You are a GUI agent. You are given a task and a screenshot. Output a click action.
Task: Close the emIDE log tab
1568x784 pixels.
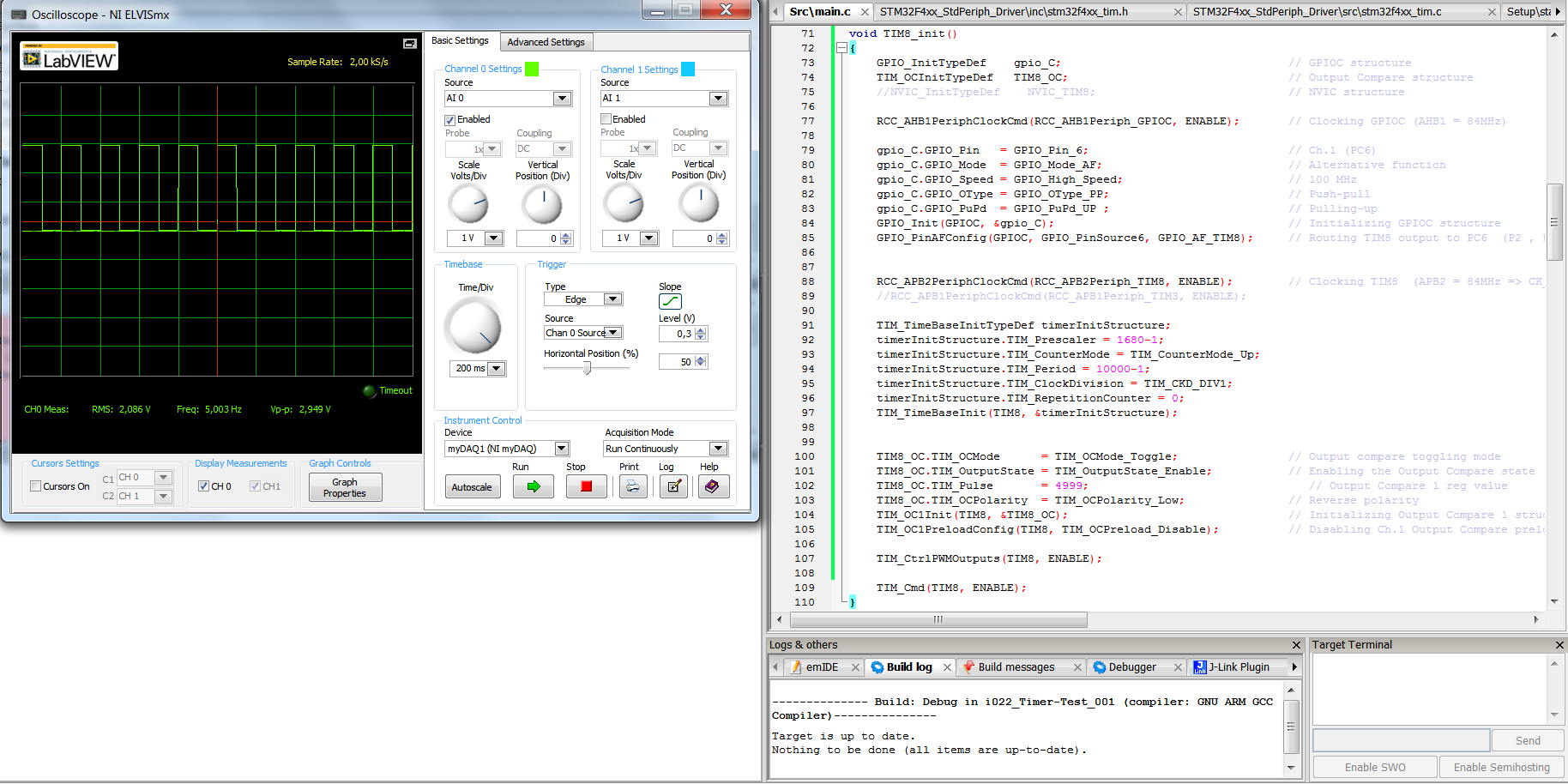pos(855,667)
